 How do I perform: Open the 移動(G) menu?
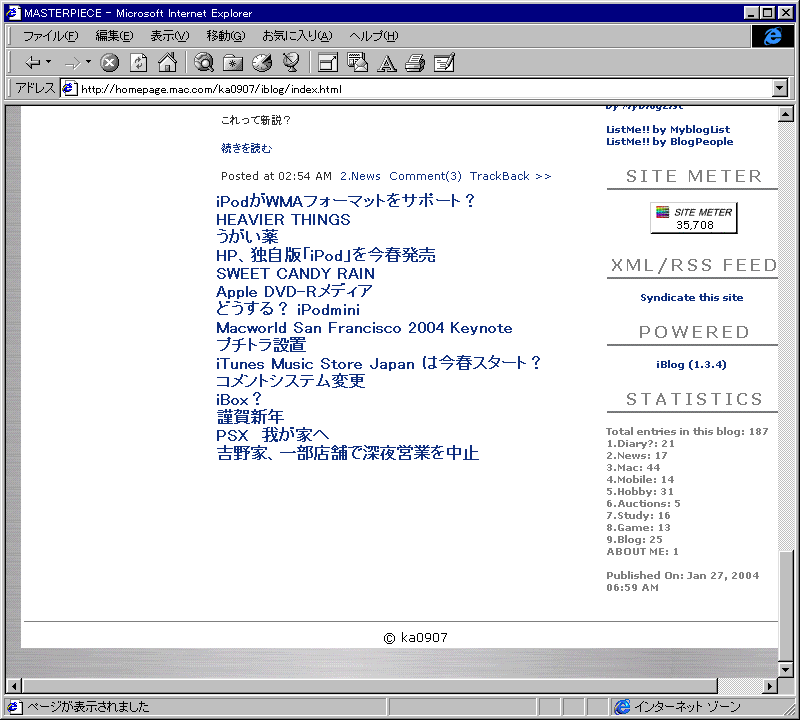pos(226,36)
